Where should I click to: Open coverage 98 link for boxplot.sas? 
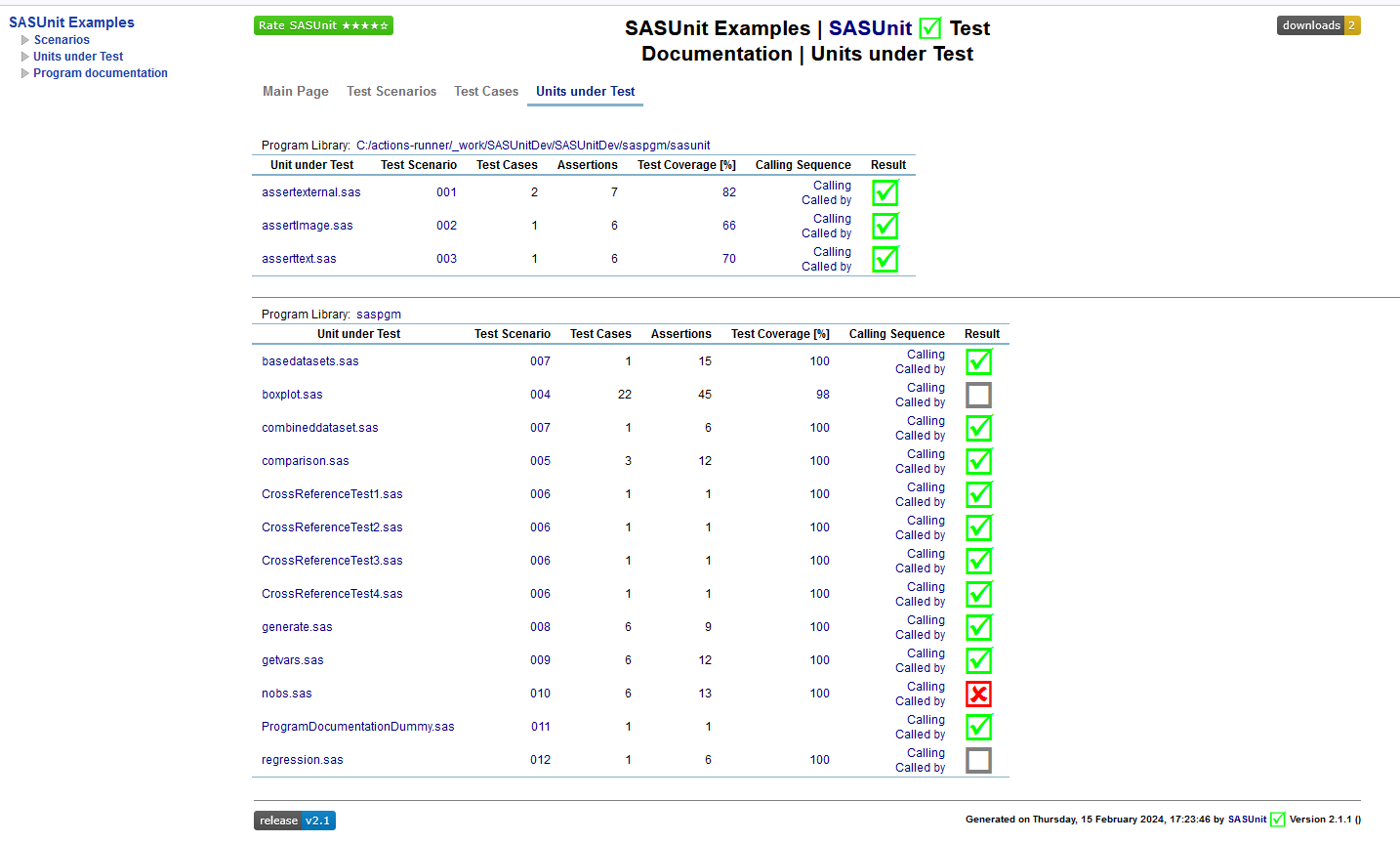[x=823, y=395]
